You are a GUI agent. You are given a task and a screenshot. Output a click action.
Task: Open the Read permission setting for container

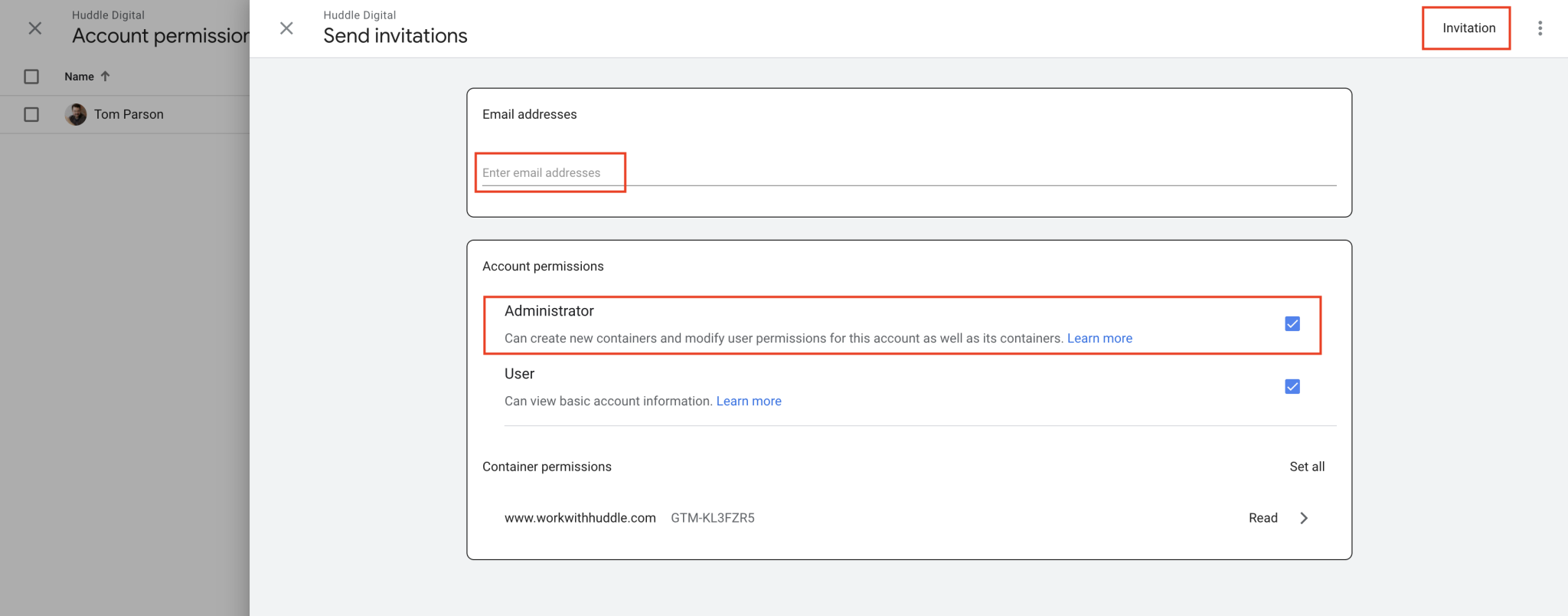[x=1263, y=518]
